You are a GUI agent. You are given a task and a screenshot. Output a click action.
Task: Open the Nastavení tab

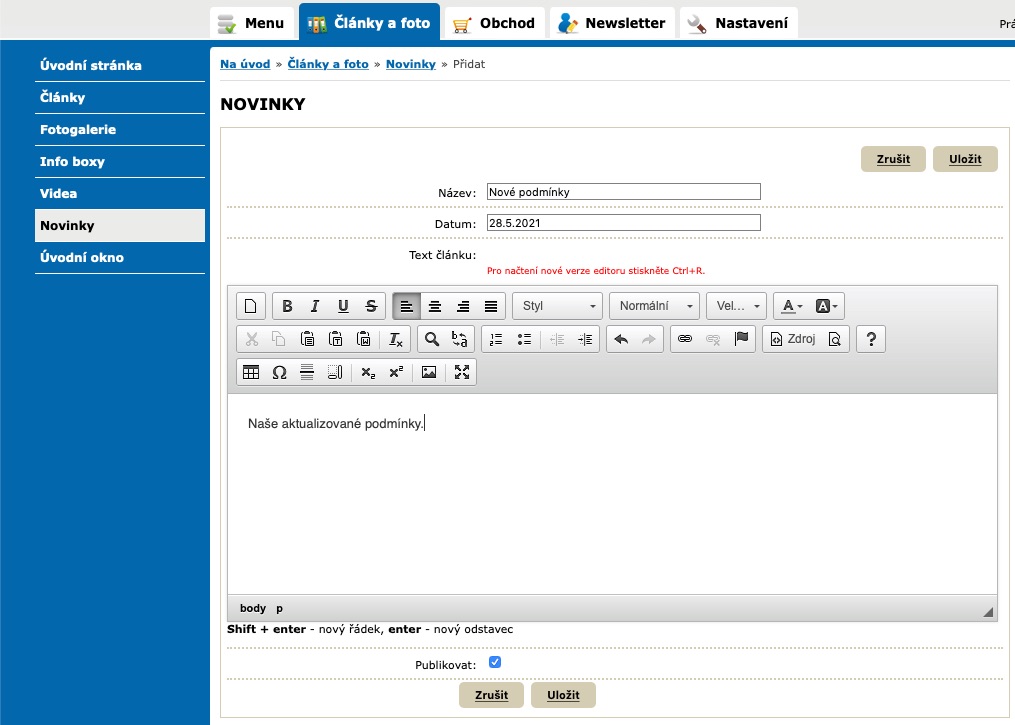(739, 23)
